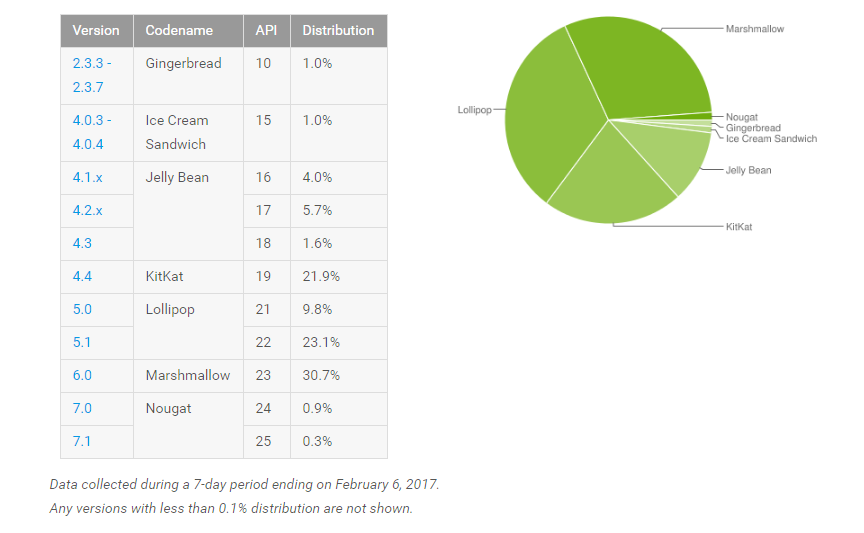Viewport: 864px width, 533px height.
Task: Click the Version column header
Action: (96, 30)
